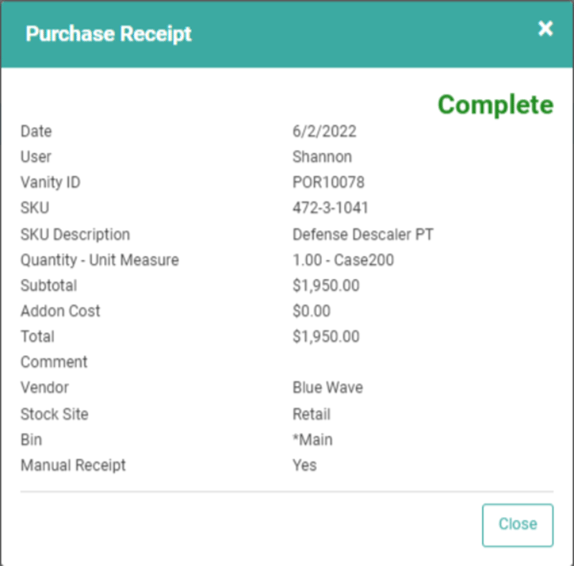Click the SKU number 472-3-1041
Screen dimensions: 574x566
(x=330, y=208)
